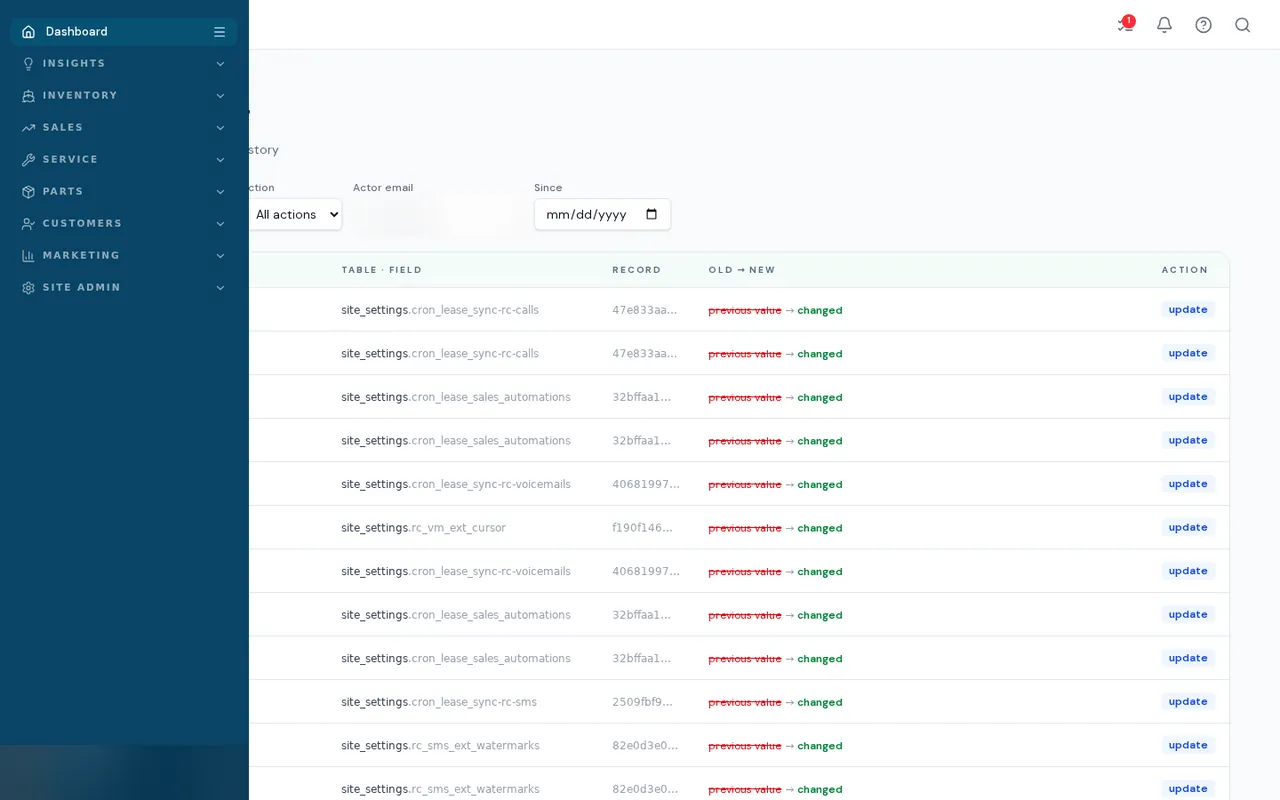Image resolution: width=1280 pixels, height=800 pixels.
Task: Expand the Marketing section chevron
Action: [220, 256]
